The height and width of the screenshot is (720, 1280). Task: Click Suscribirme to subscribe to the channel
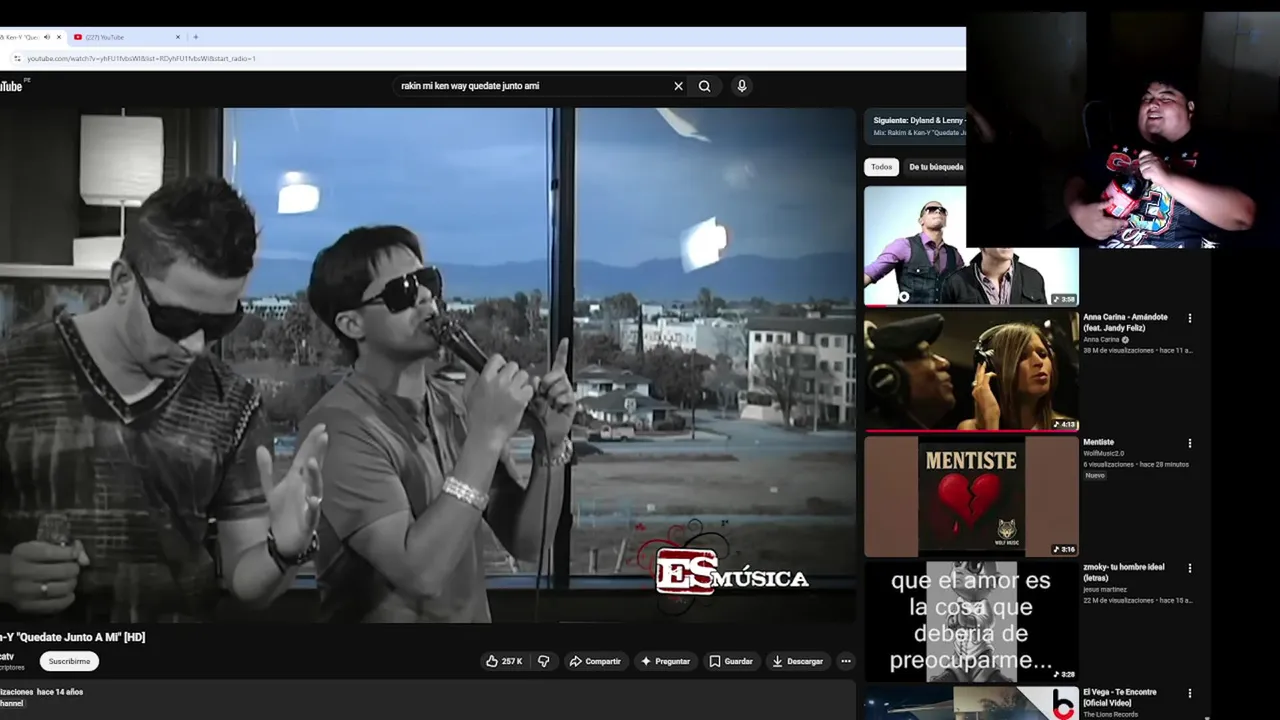(x=69, y=661)
